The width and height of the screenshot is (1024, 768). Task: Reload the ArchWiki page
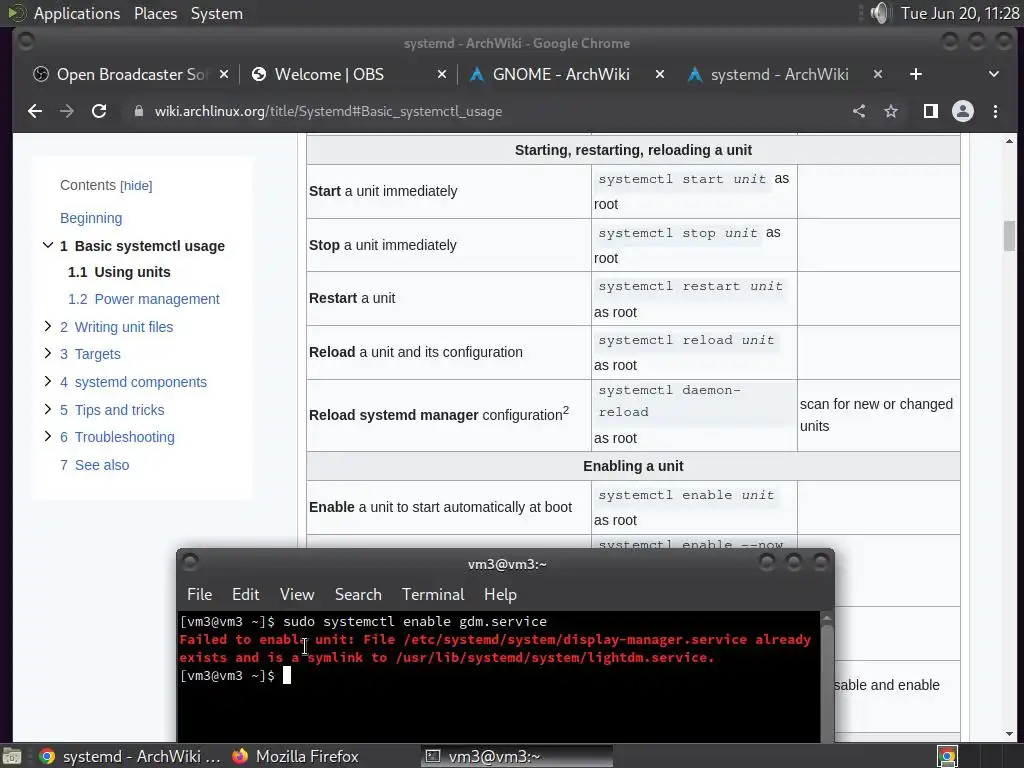[99, 112]
